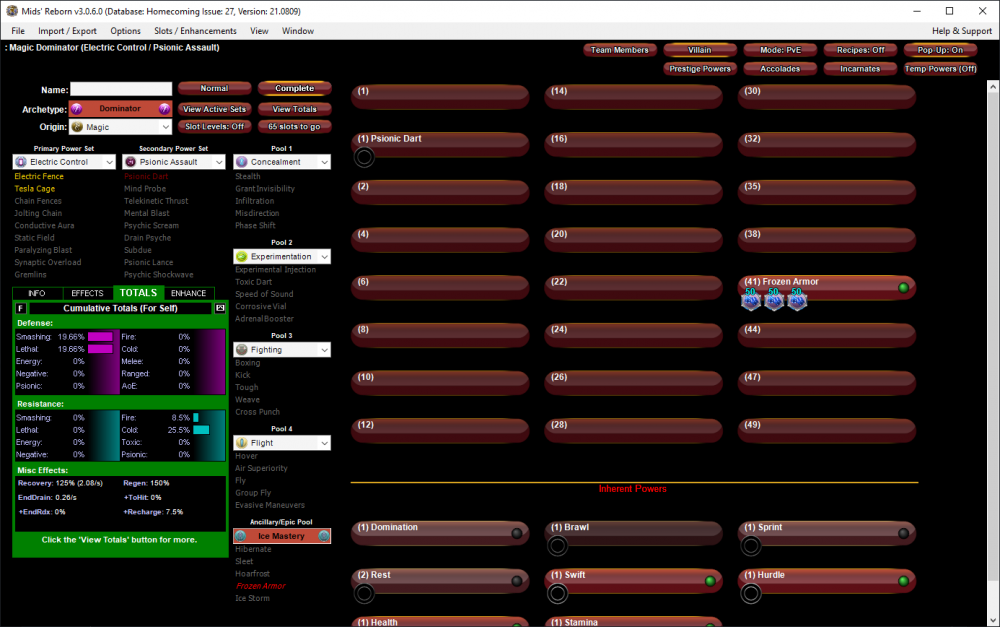Click the empty enhancement slot under Brawl
The width and height of the screenshot is (1000, 627).
pyautogui.click(x=558, y=546)
